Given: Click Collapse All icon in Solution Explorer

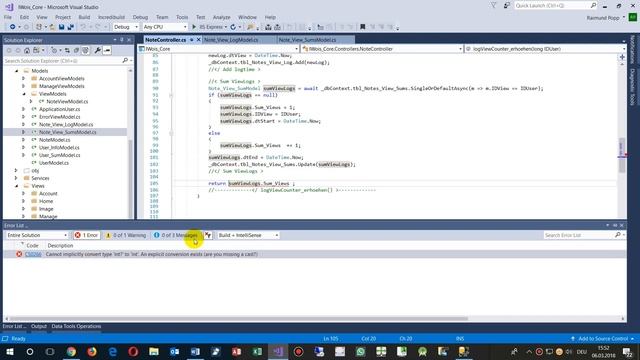Looking at the screenshot, I should [x=76, y=50].
